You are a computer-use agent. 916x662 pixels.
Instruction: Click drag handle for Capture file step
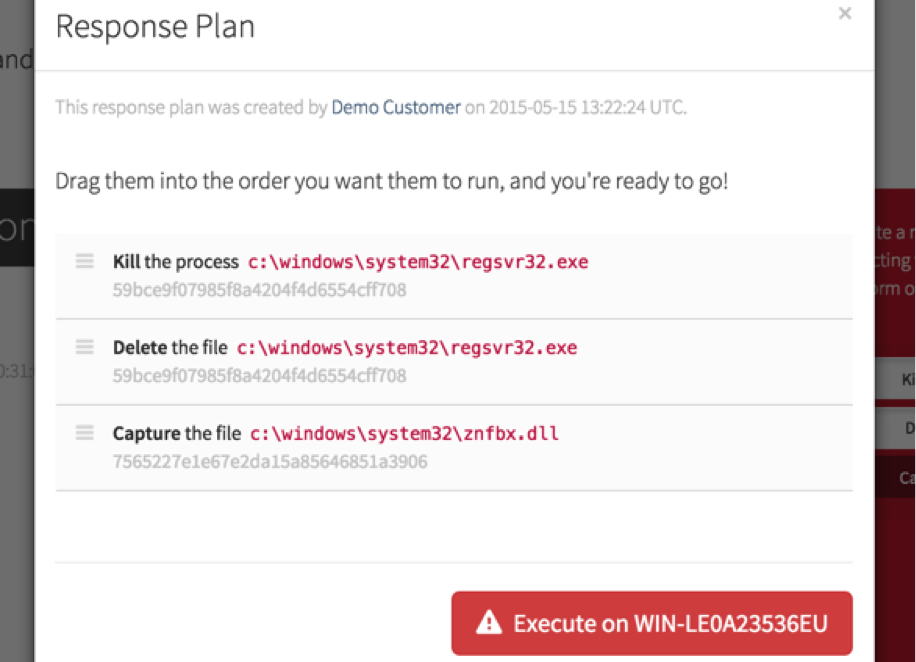tap(85, 433)
